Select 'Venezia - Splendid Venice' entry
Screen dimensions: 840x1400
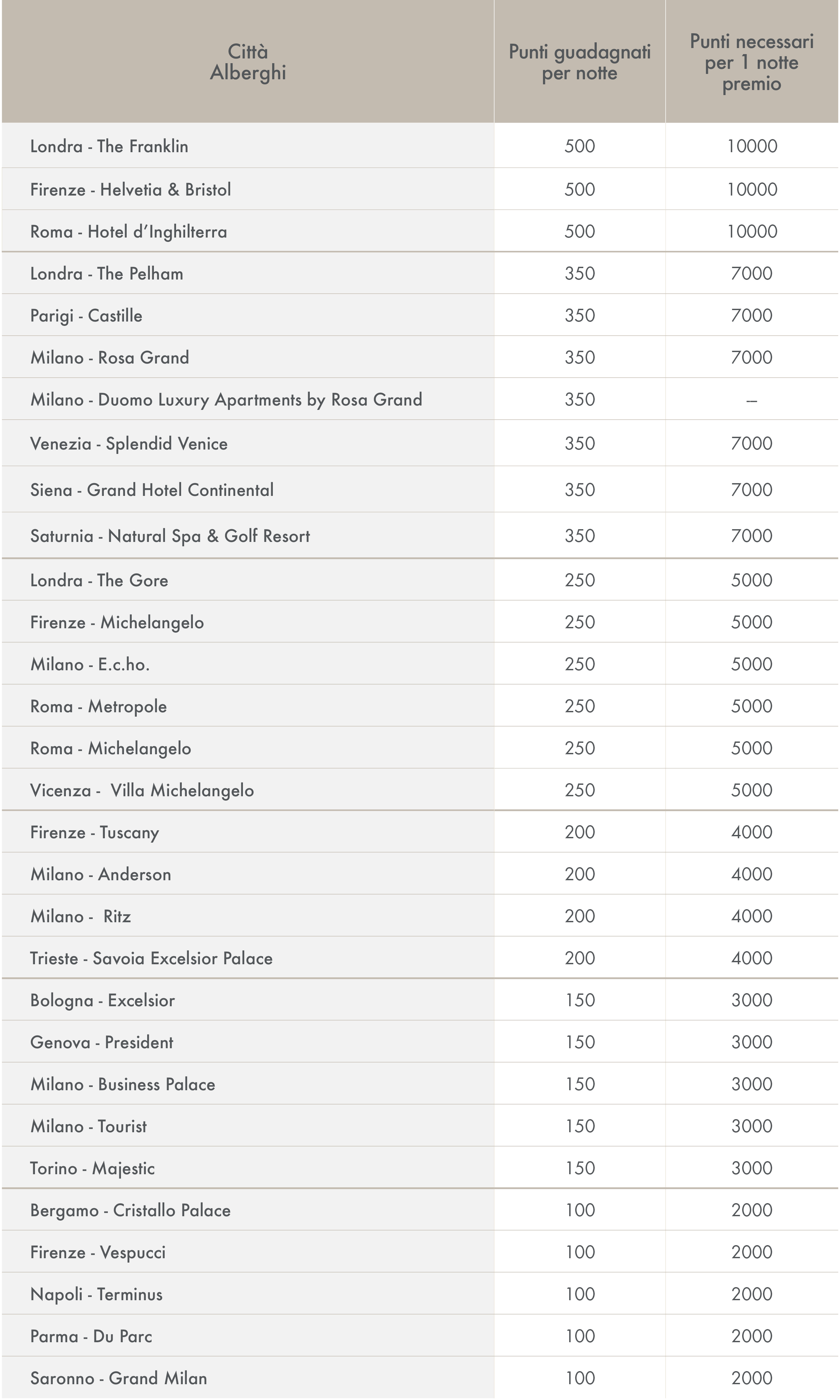point(129,444)
